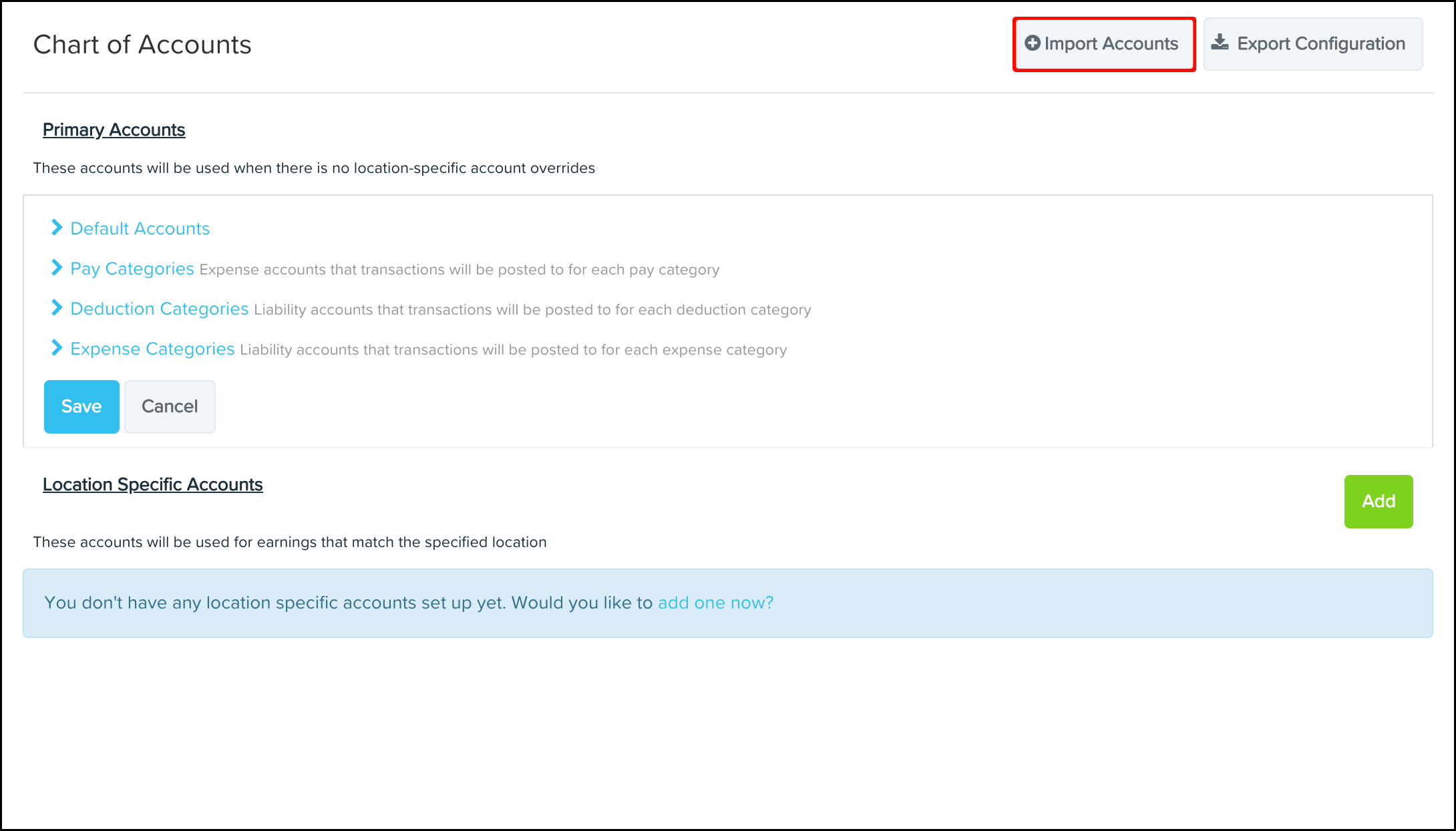Click the plus icon on Import Accounts

click(1033, 43)
